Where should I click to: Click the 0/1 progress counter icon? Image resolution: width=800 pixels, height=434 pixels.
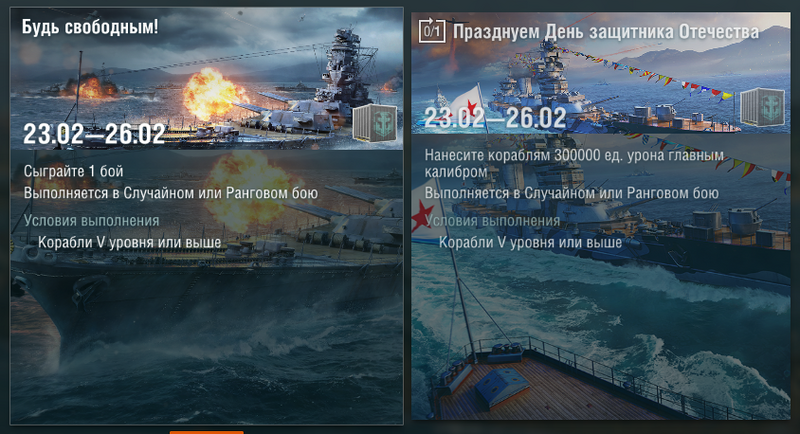tap(432, 31)
